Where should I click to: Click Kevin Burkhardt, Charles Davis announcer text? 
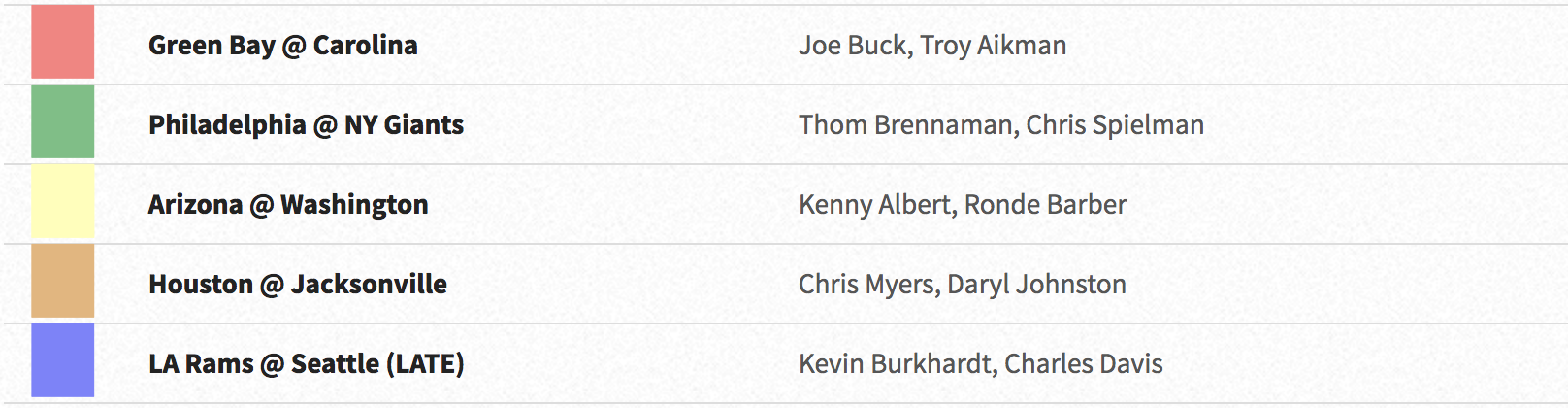tap(981, 364)
